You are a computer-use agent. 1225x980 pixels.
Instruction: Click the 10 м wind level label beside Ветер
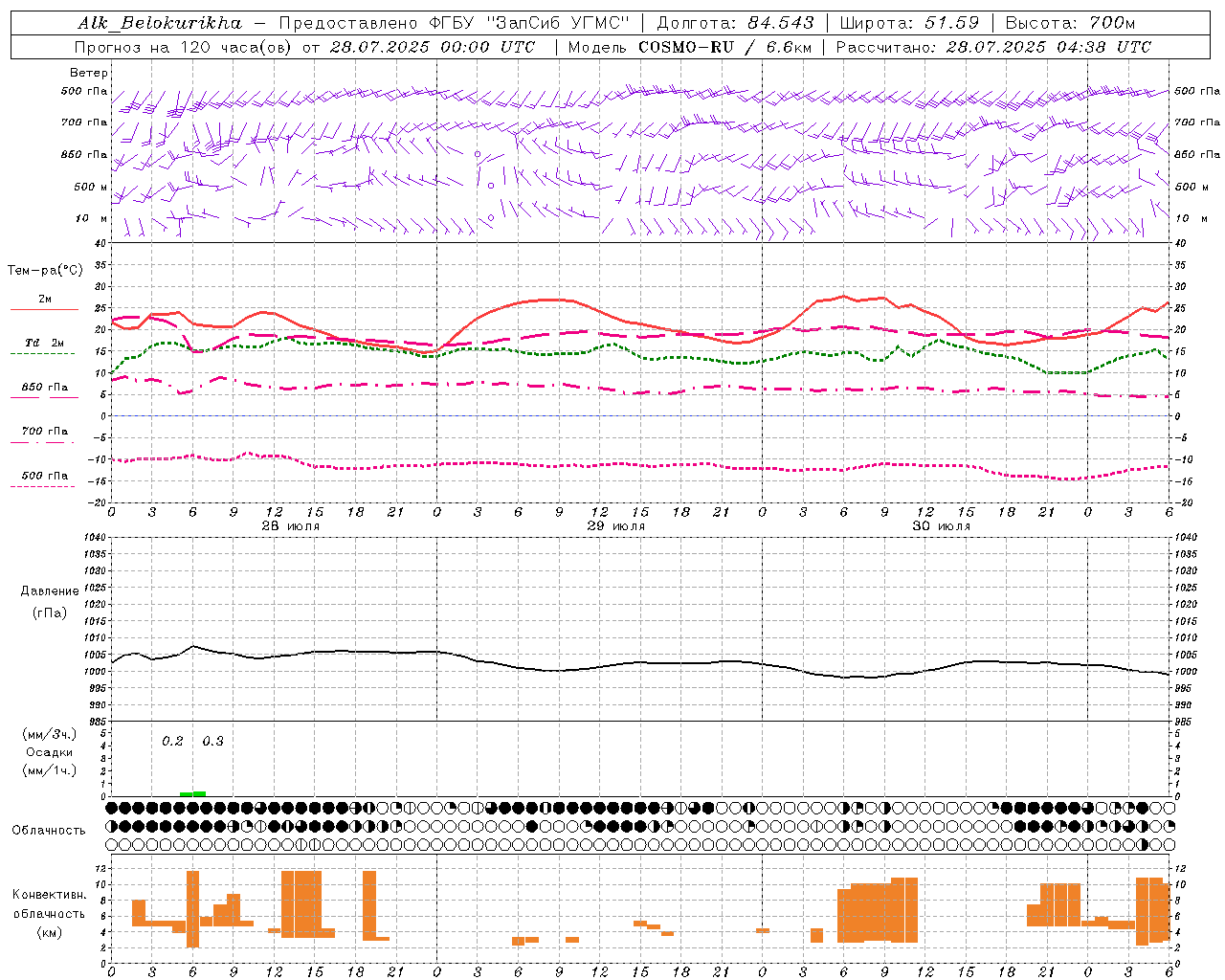click(92, 218)
